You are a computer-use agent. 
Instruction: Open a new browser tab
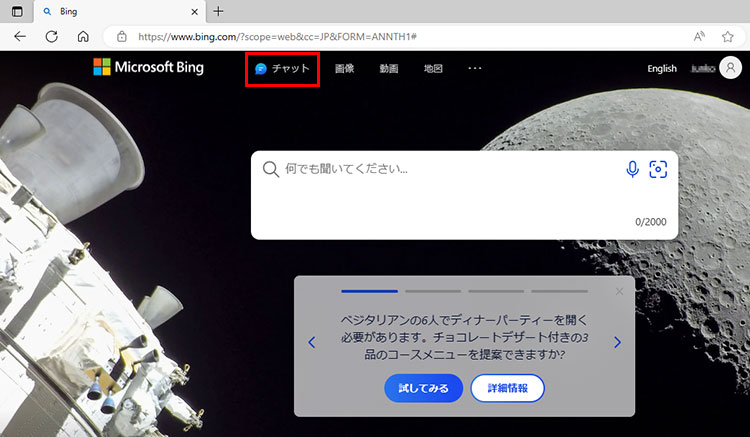point(218,11)
